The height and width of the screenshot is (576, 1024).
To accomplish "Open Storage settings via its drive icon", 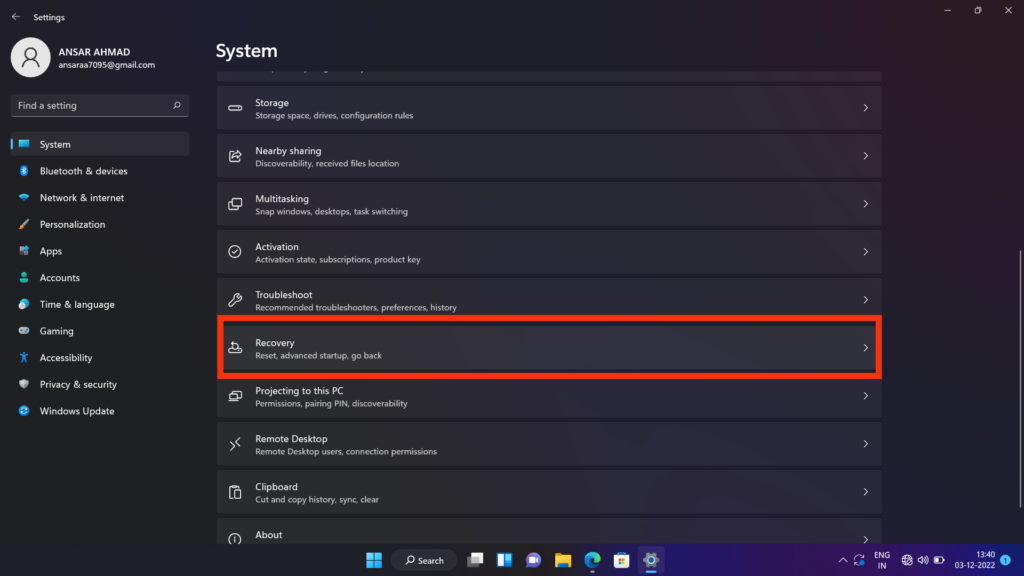I will point(236,108).
